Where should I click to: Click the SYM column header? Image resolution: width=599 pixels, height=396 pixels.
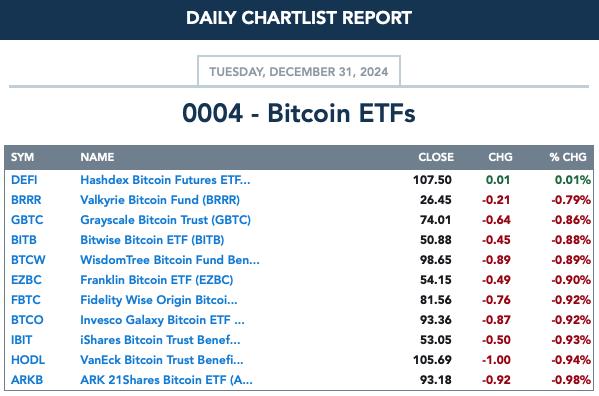(23, 157)
